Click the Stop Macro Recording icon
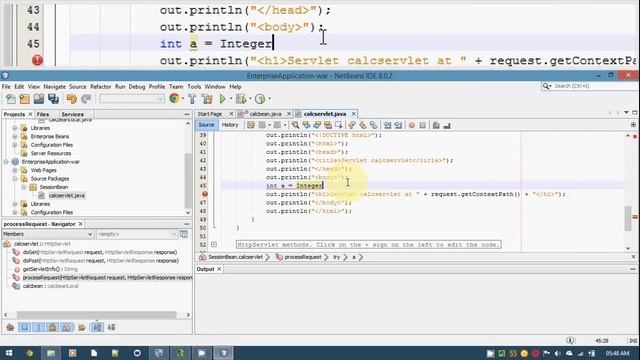640x360 pixels. click(422, 125)
